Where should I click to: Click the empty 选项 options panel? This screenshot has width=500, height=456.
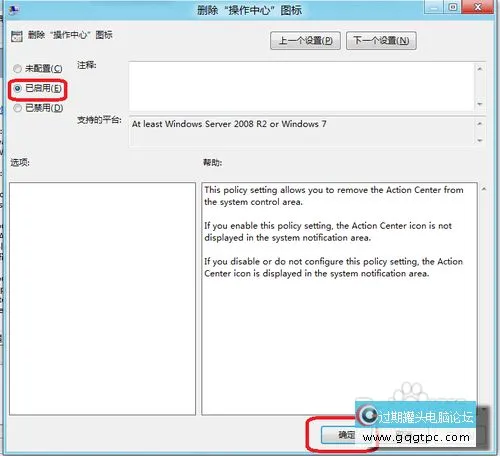click(102, 299)
